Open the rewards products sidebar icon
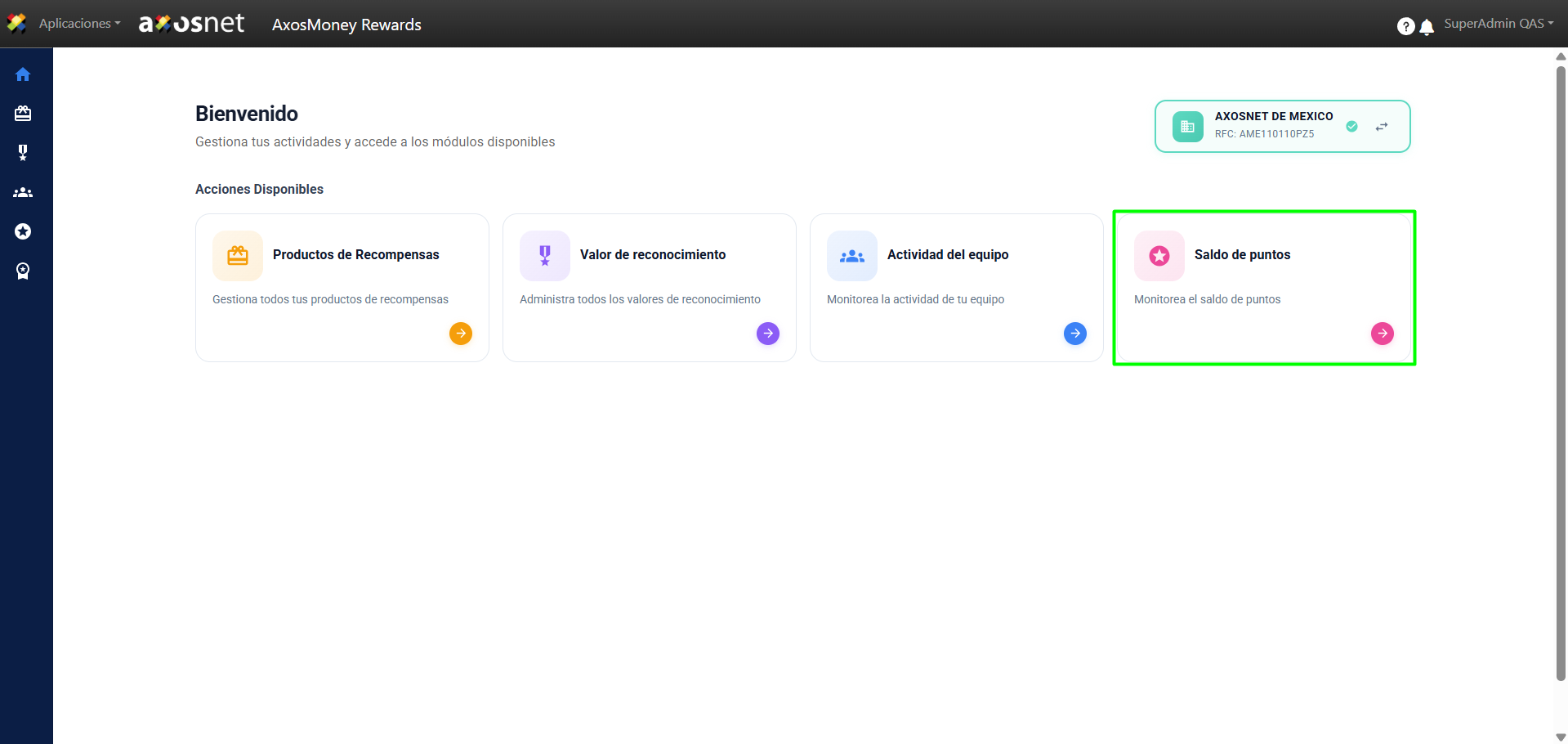This screenshot has height=744, width=1568. (23, 114)
